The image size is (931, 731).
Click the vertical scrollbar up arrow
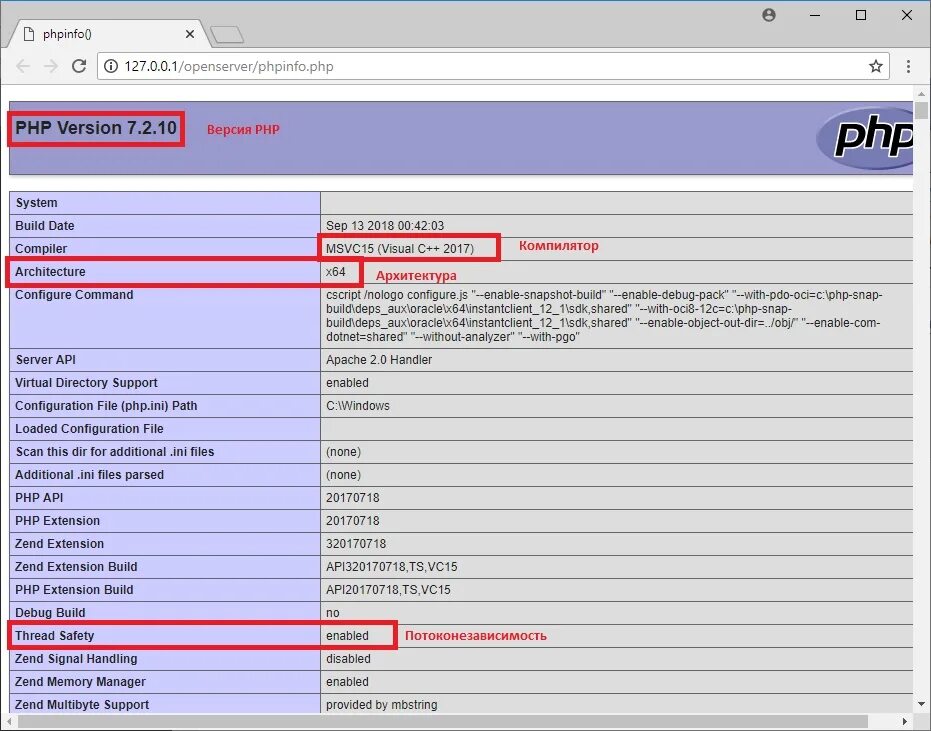pyautogui.click(x=921, y=94)
